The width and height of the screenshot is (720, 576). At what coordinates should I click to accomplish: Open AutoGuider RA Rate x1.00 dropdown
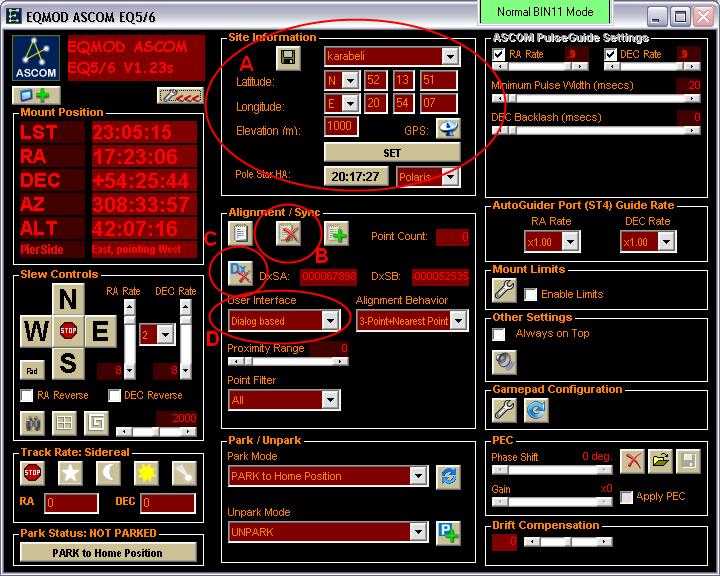[570, 242]
